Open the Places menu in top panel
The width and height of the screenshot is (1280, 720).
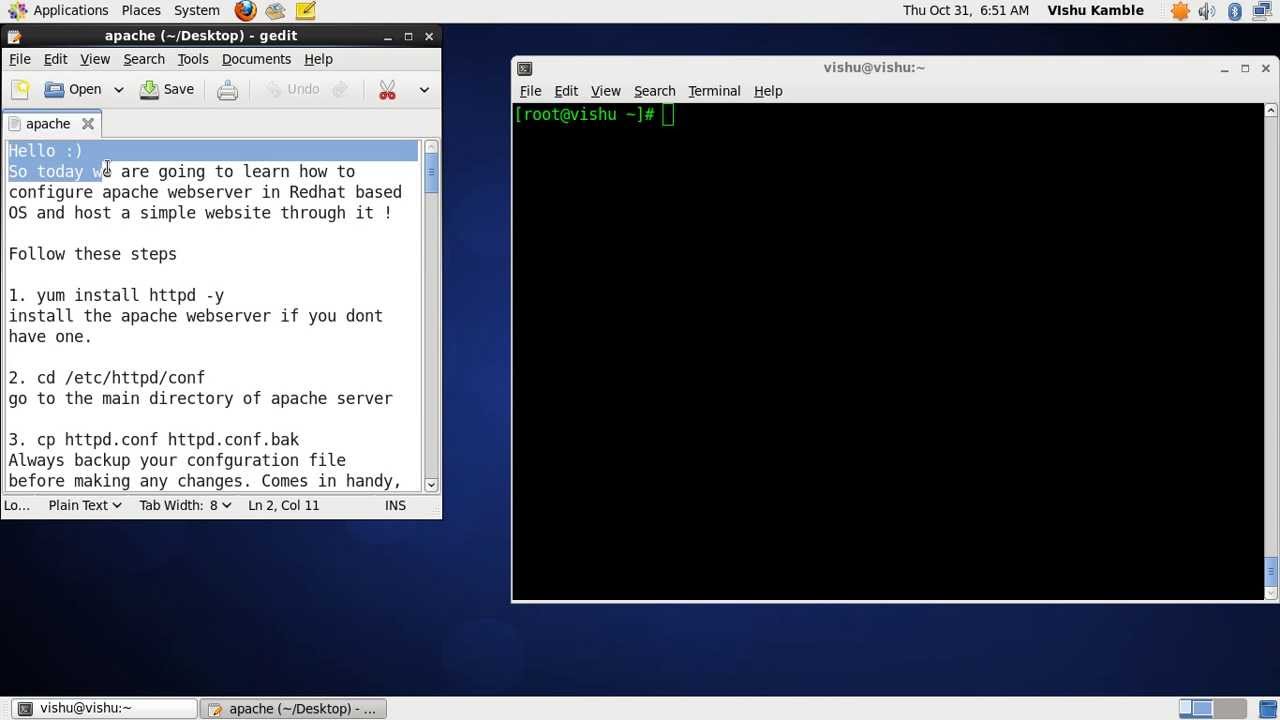point(141,10)
